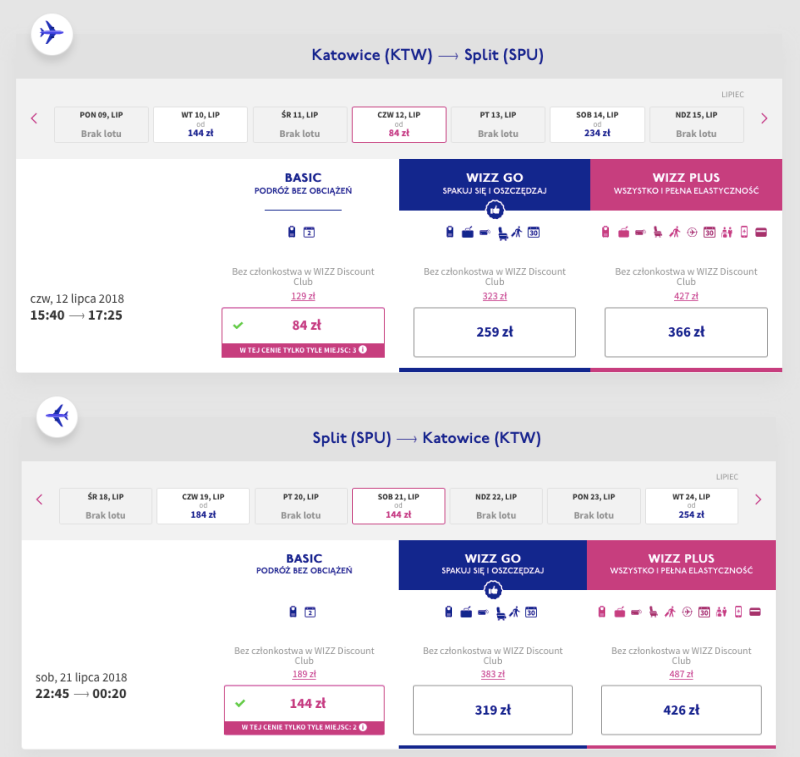Open the 487 zł non-member price link
Image resolution: width=800 pixels, height=757 pixels.
[x=681, y=674]
